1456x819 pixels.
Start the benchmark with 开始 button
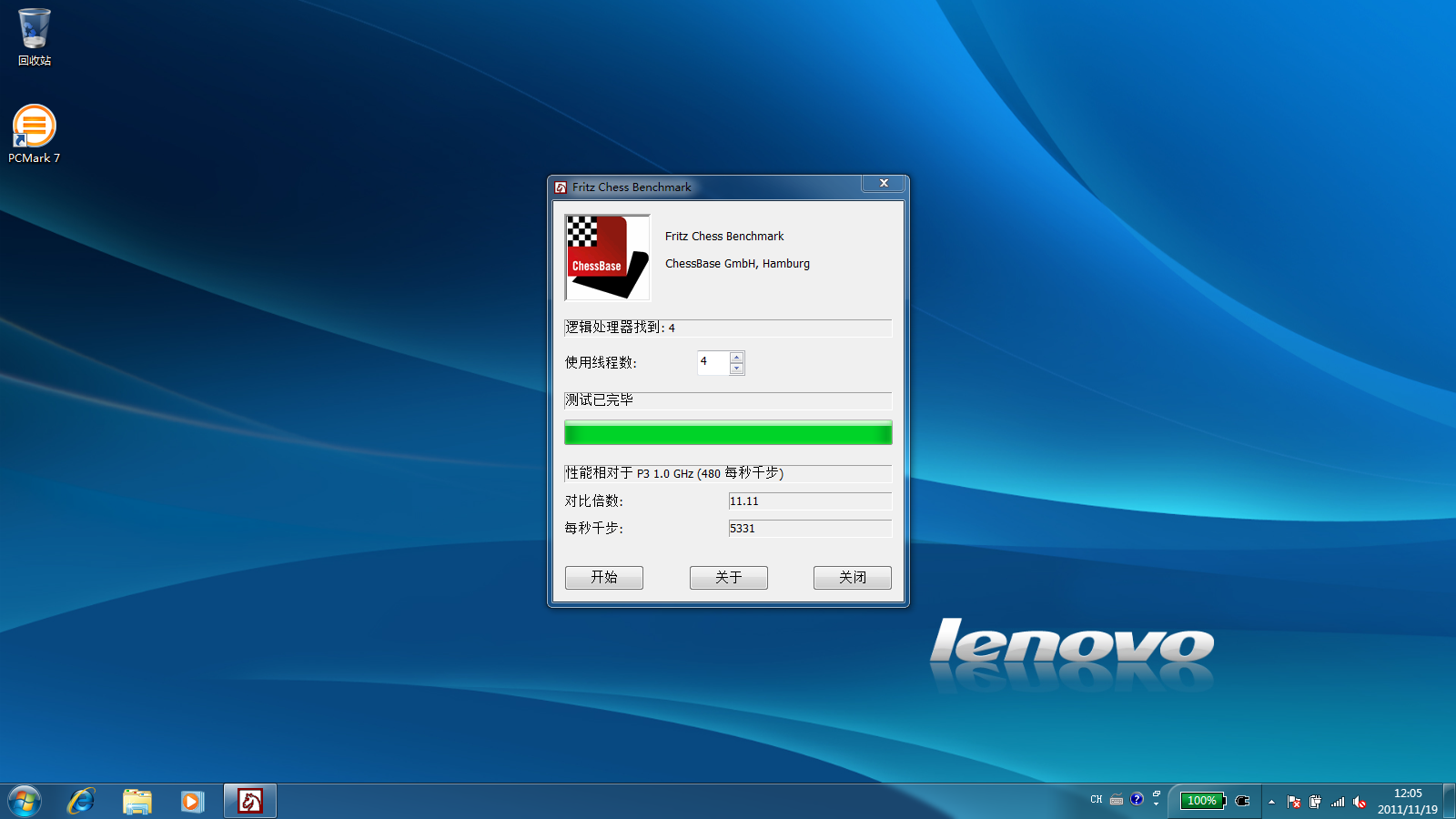coord(604,578)
